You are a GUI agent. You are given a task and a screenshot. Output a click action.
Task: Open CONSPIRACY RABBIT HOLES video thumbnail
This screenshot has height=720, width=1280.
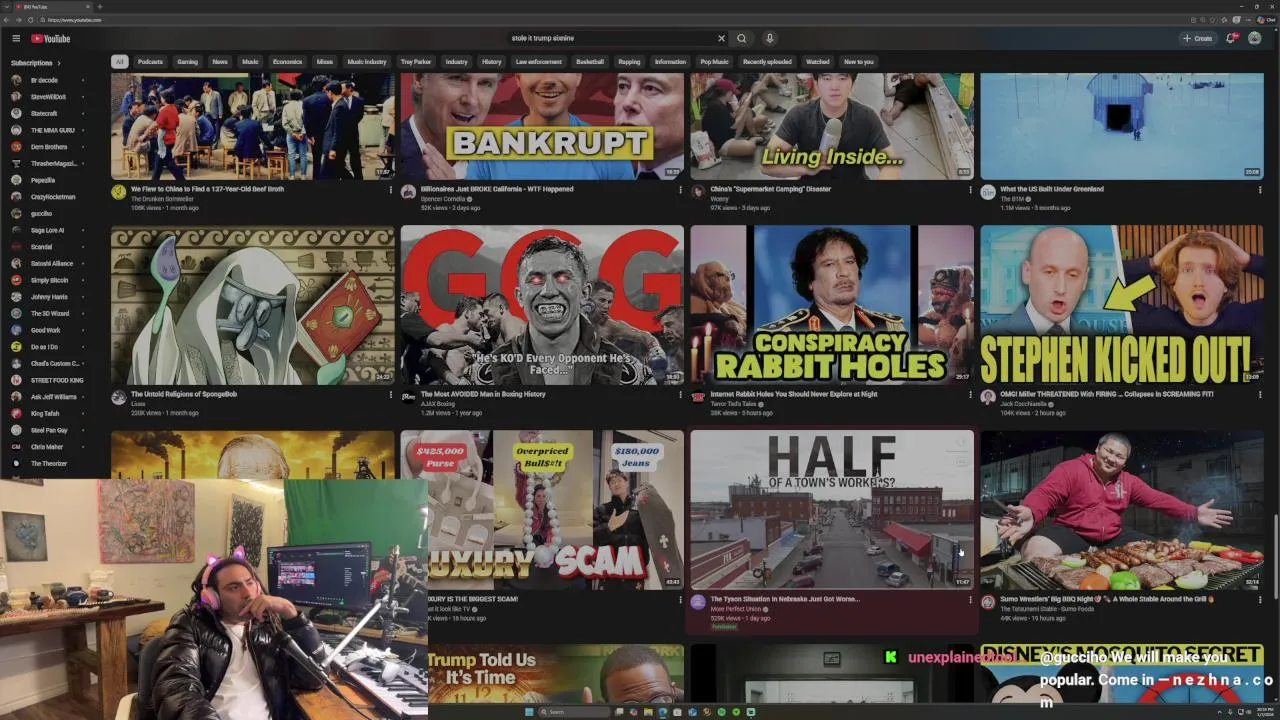(832, 304)
